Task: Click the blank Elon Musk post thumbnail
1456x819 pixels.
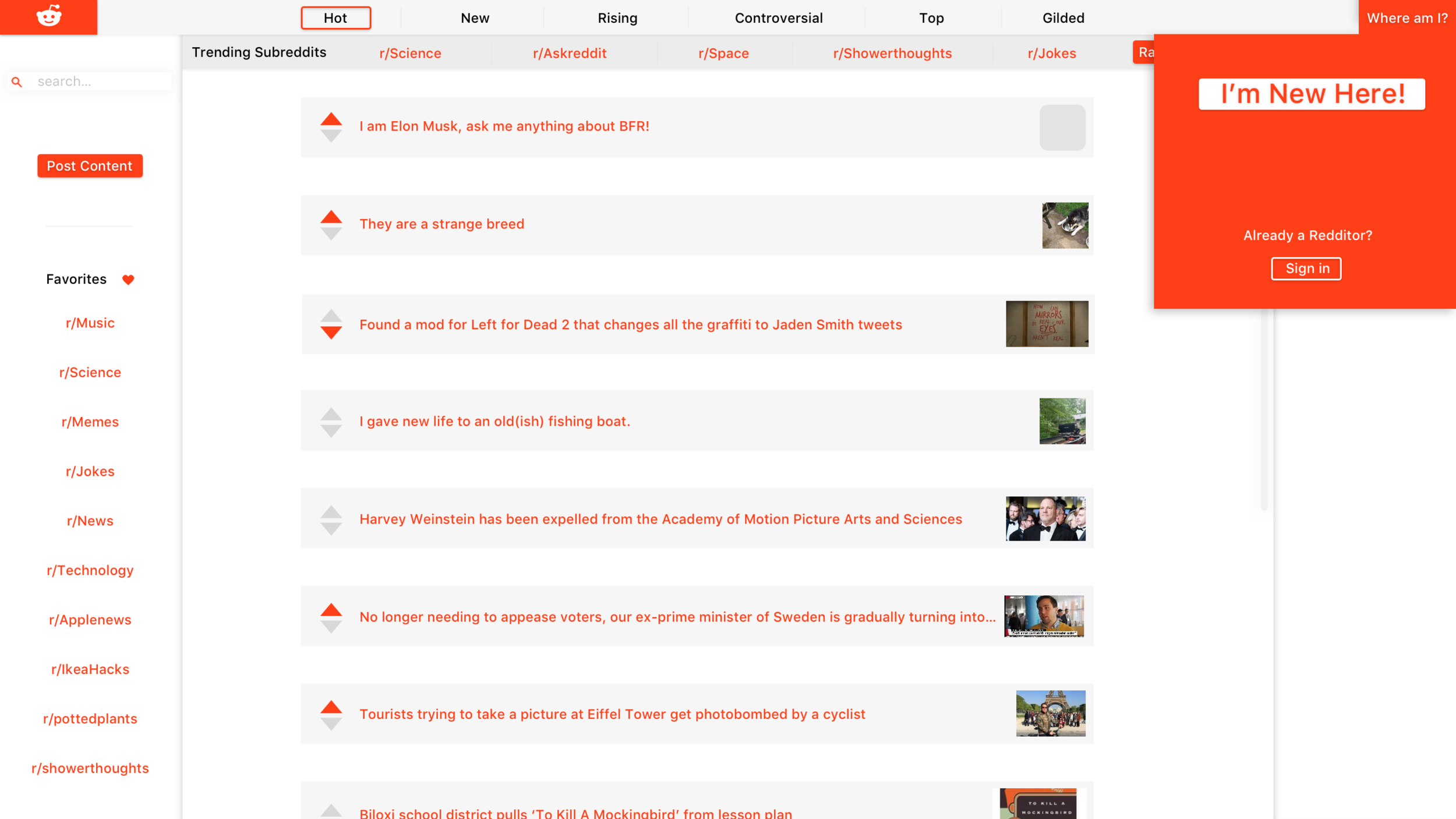Action: (x=1062, y=128)
